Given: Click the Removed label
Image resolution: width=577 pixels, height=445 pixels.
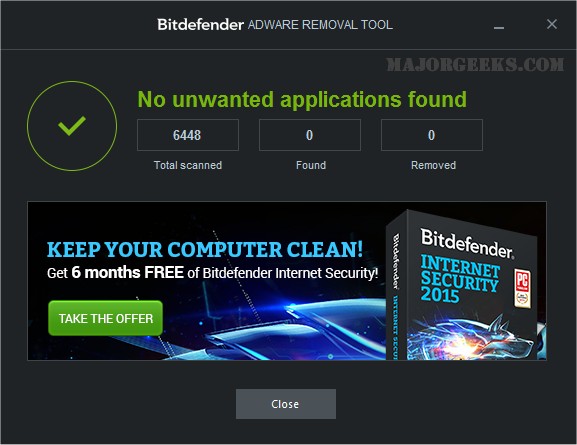Looking at the screenshot, I should 433,165.
